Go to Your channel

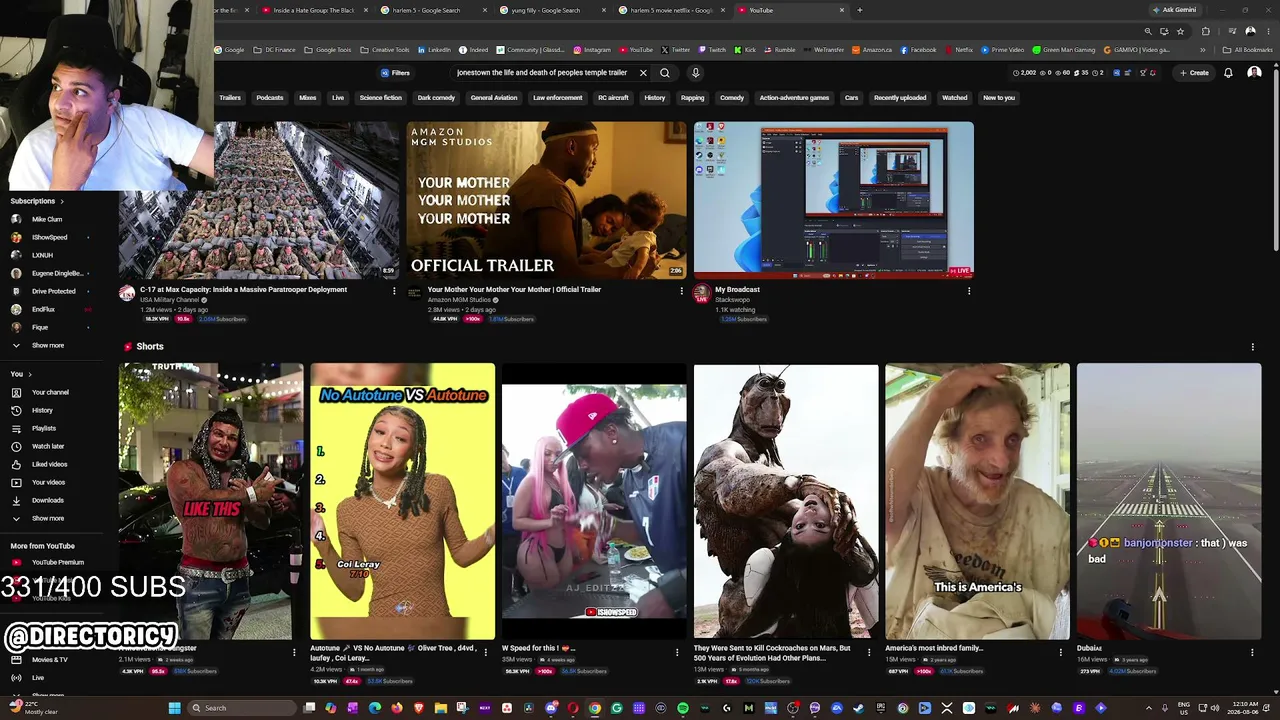(50, 392)
